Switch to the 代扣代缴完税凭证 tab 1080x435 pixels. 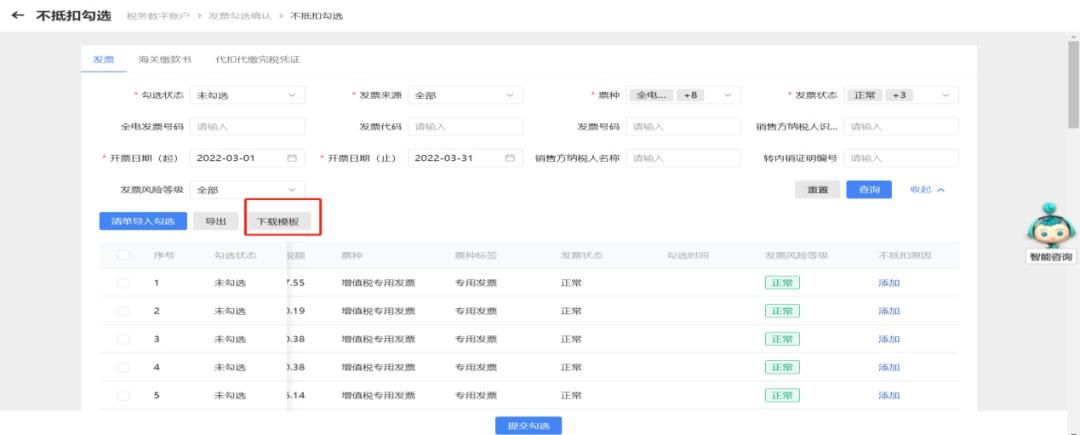click(x=258, y=59)
